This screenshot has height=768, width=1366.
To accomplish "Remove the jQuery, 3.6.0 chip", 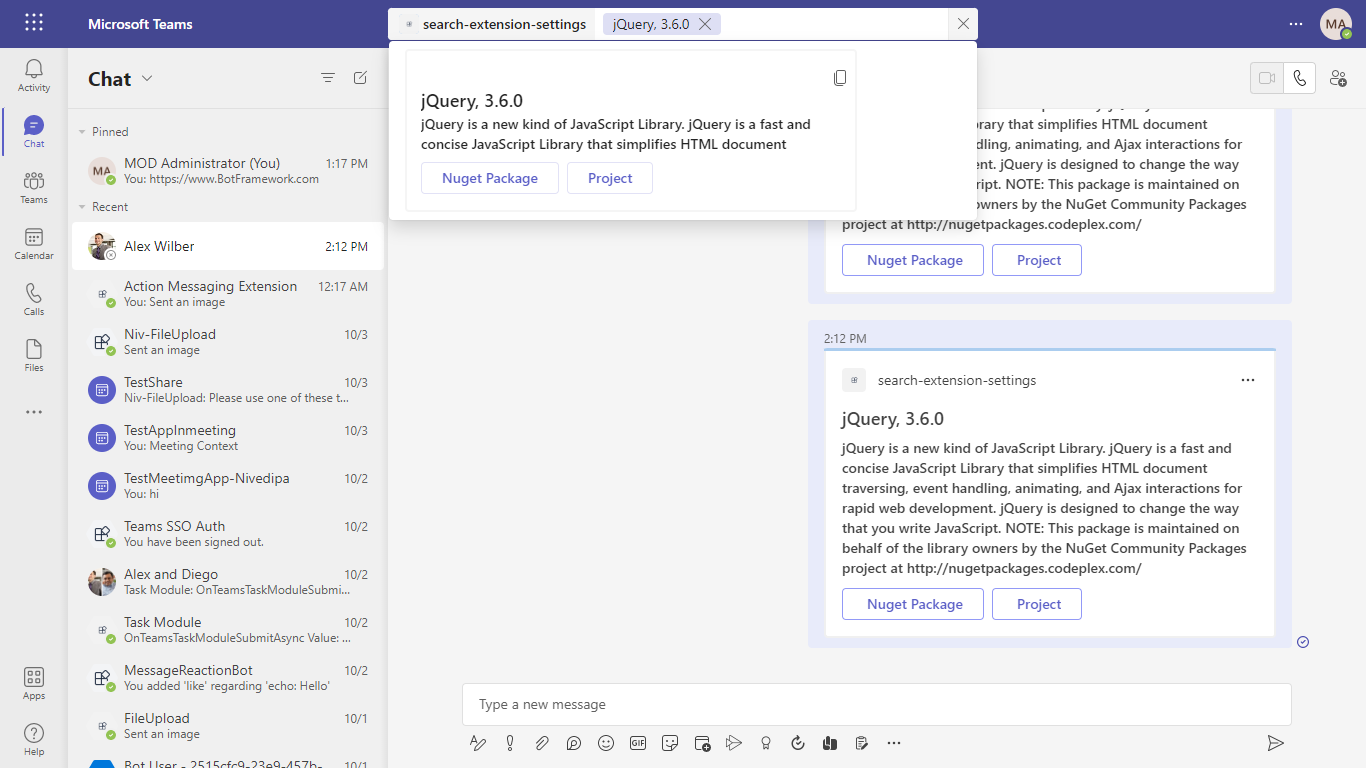I will pos(705,24).
